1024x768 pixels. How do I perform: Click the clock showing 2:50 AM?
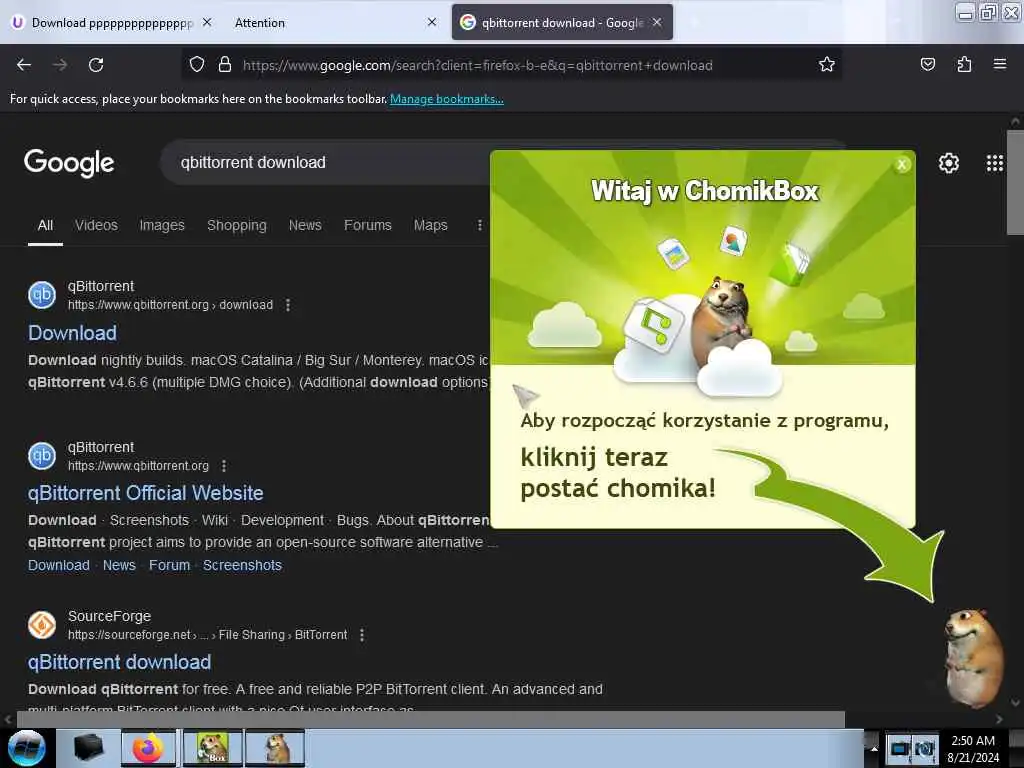973,741
